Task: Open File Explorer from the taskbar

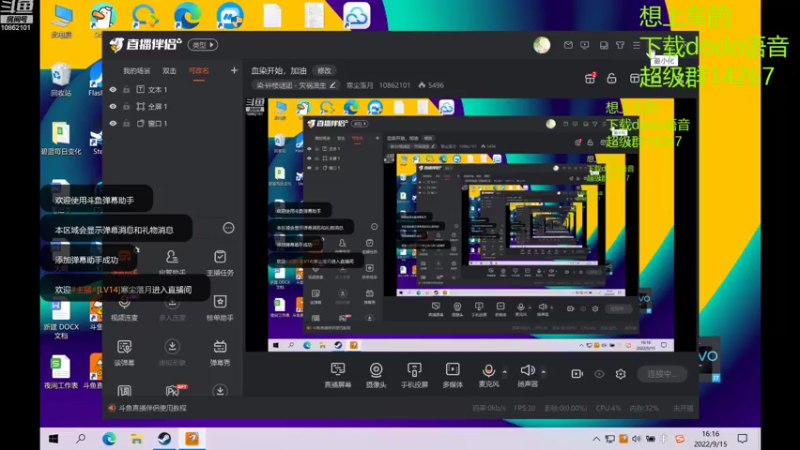Action: (136, 439)
